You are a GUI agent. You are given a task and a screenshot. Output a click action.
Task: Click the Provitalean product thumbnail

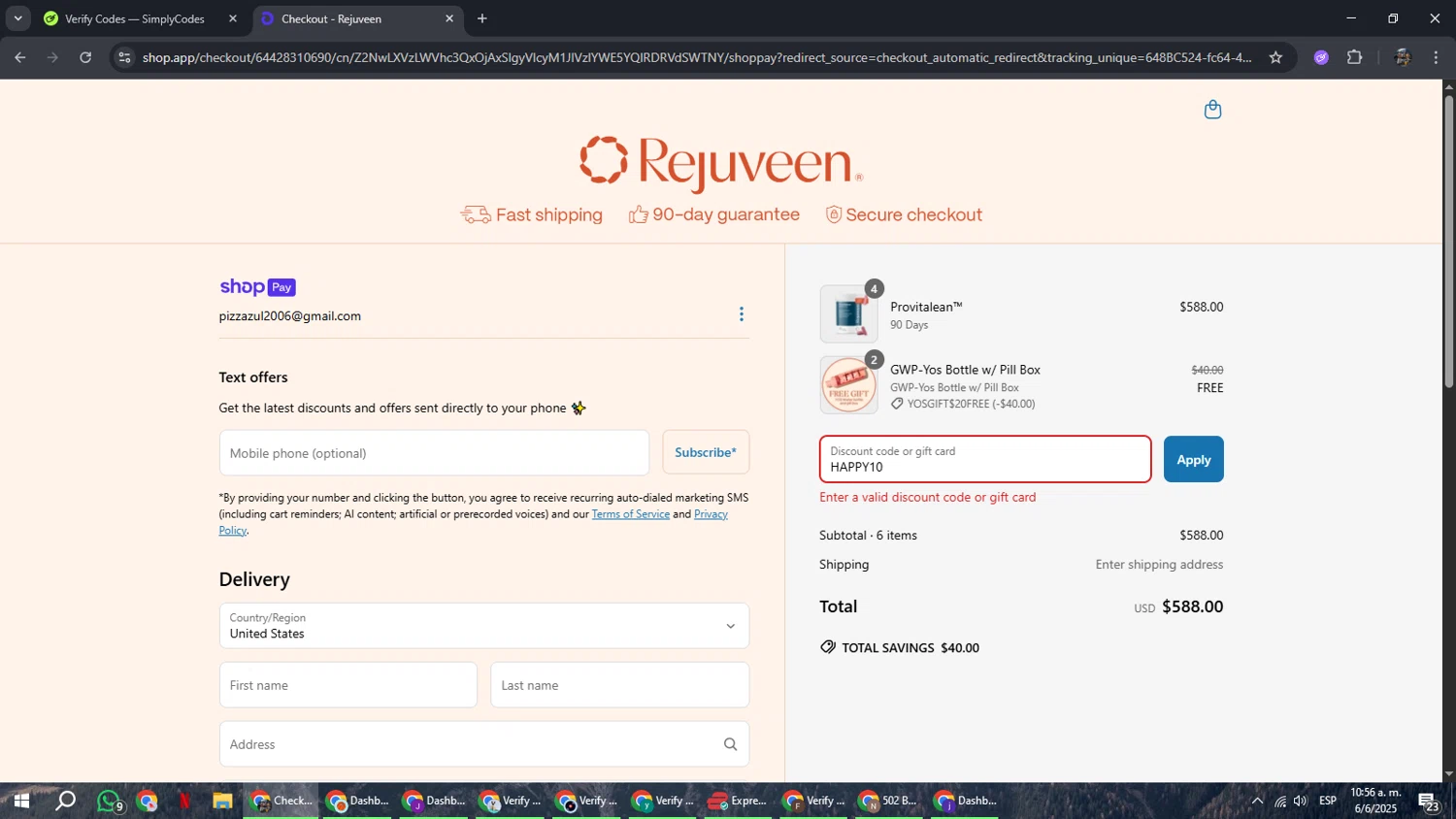click(x=849, y=313)
